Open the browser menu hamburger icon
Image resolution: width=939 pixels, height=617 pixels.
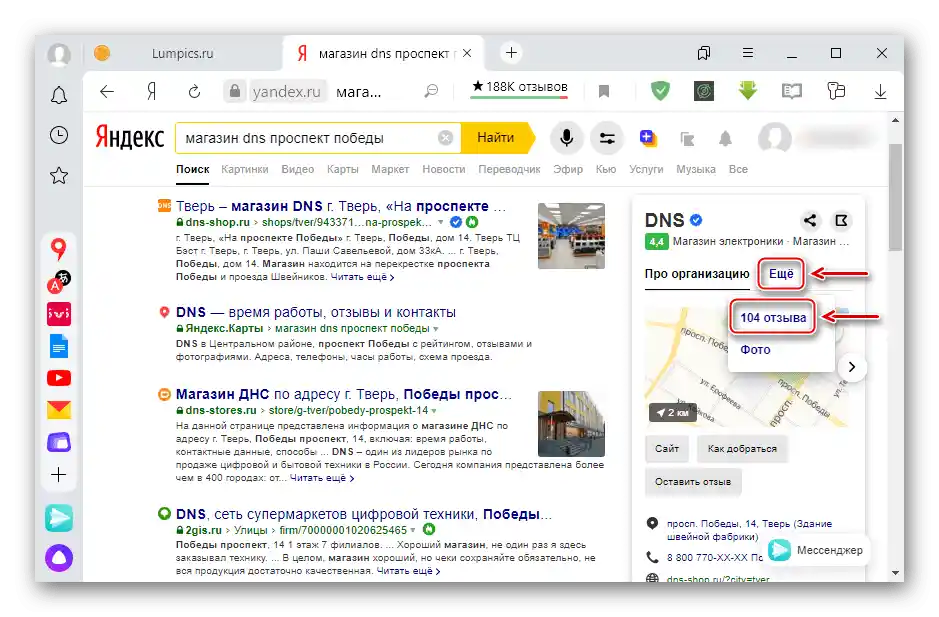[x=747, y=53]
